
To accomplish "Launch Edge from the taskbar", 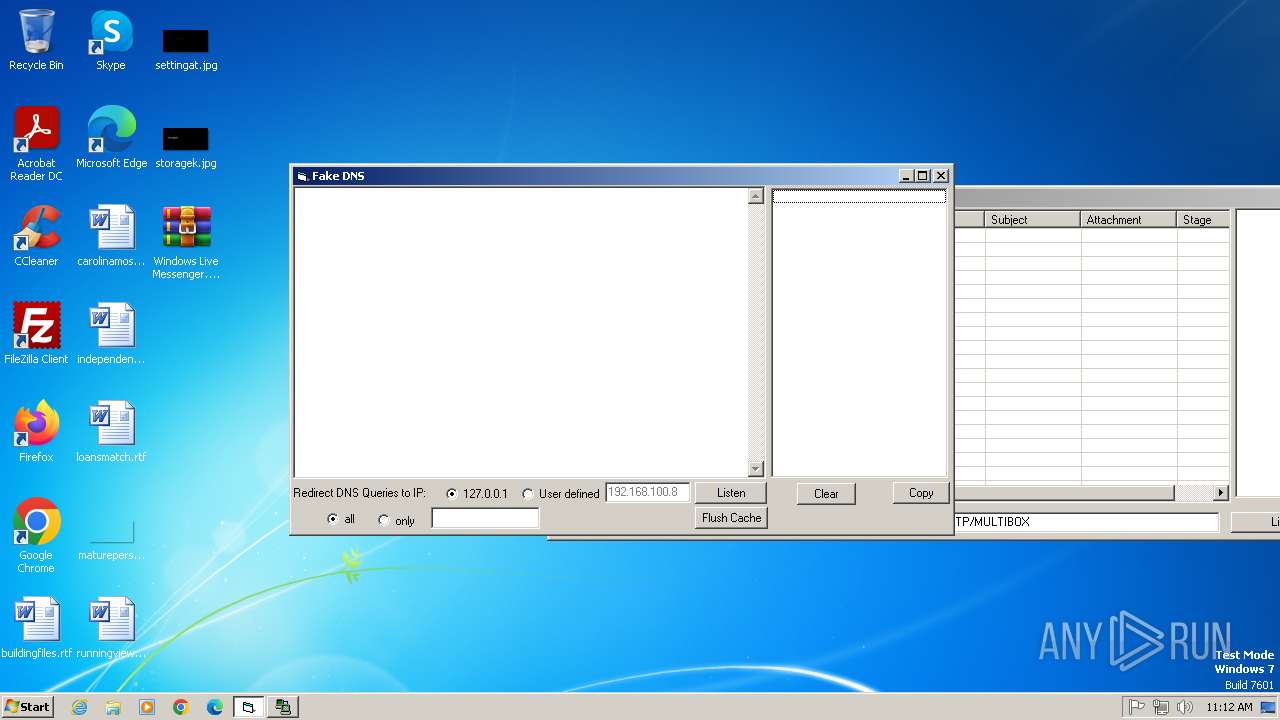I will pos(215,707).
